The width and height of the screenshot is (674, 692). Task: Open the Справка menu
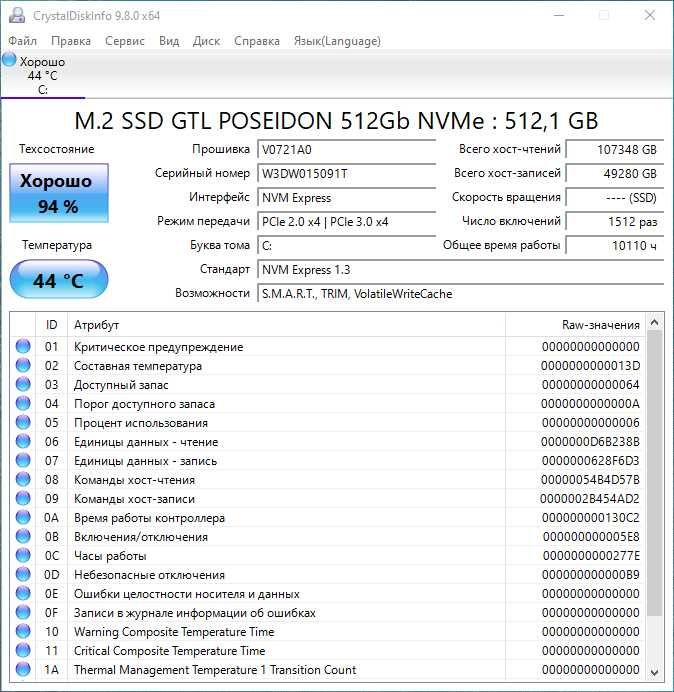[256, 41]
